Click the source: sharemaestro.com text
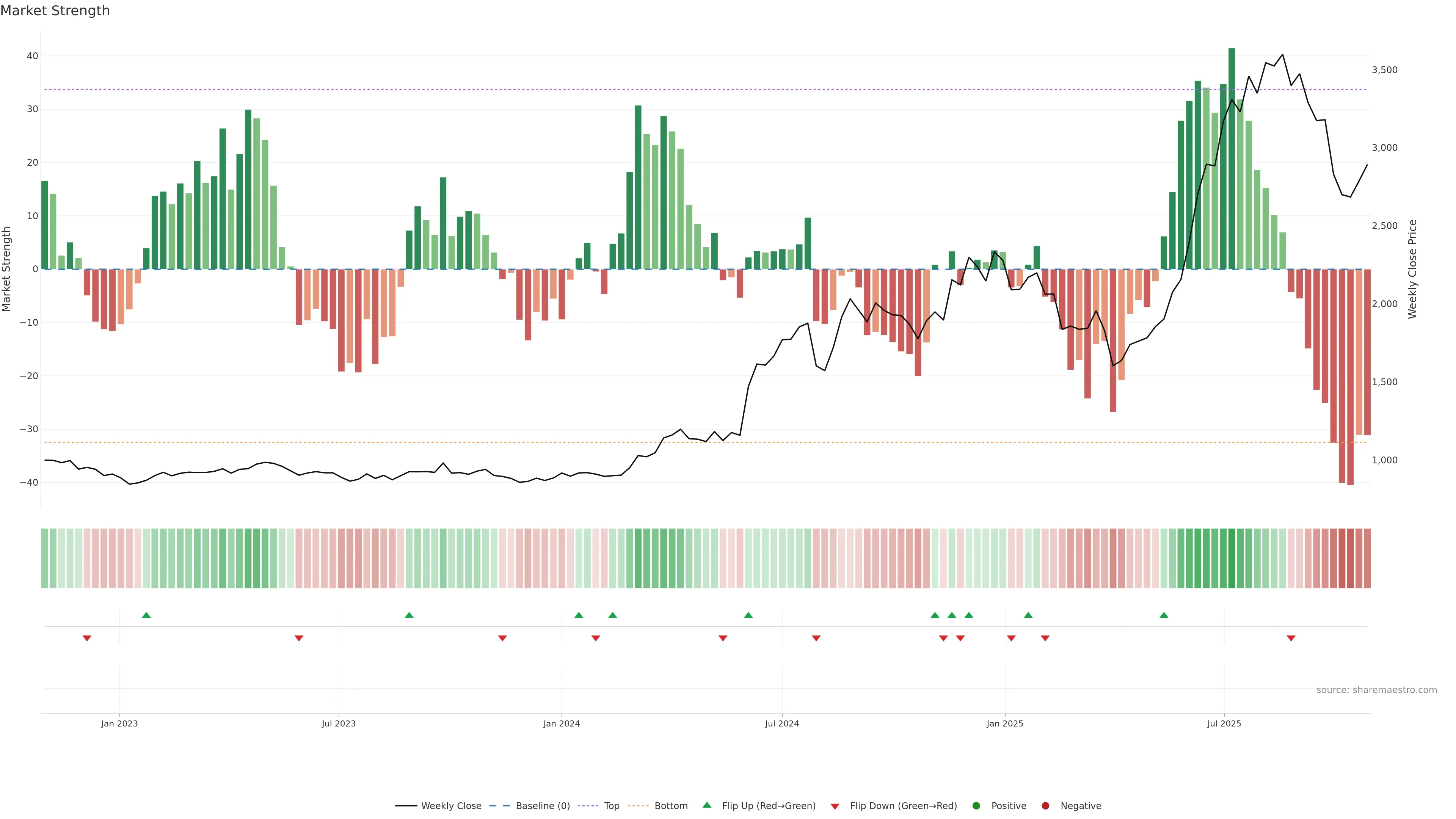Image resolution: width=1456 pixels, height=819 pixels. [1376, 690]
